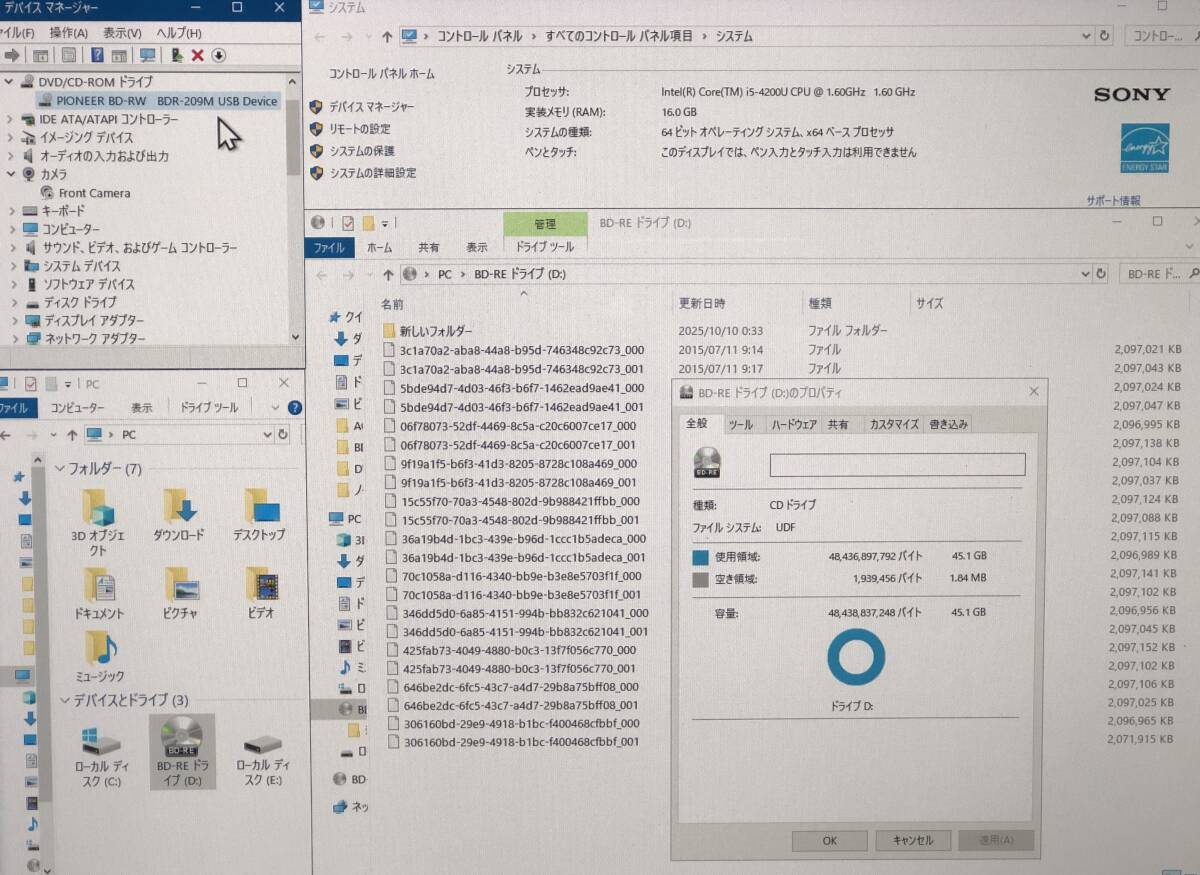The image size is (1200, 875).
Task: Open ドライブ ツール tab in BD-RE explorer window
Action: (545, 247)
